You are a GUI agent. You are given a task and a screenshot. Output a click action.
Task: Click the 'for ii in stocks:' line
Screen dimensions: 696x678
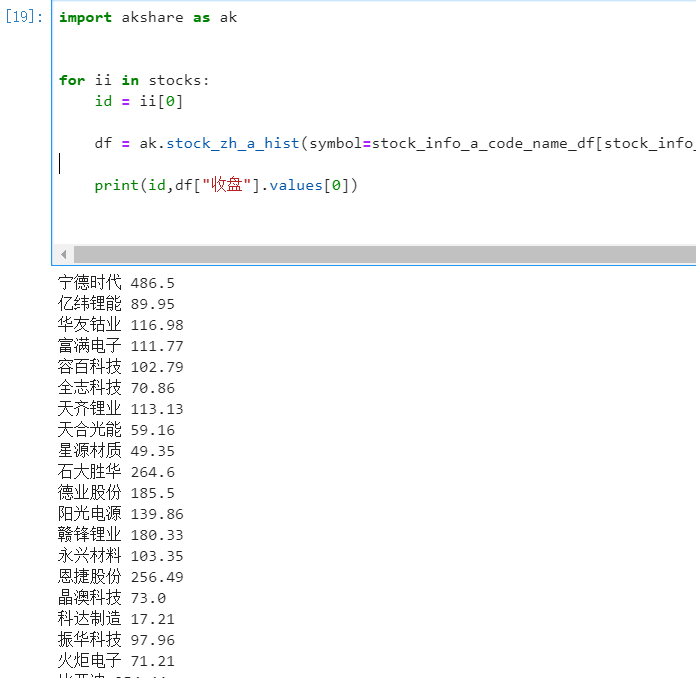click(x=134, y=80)
